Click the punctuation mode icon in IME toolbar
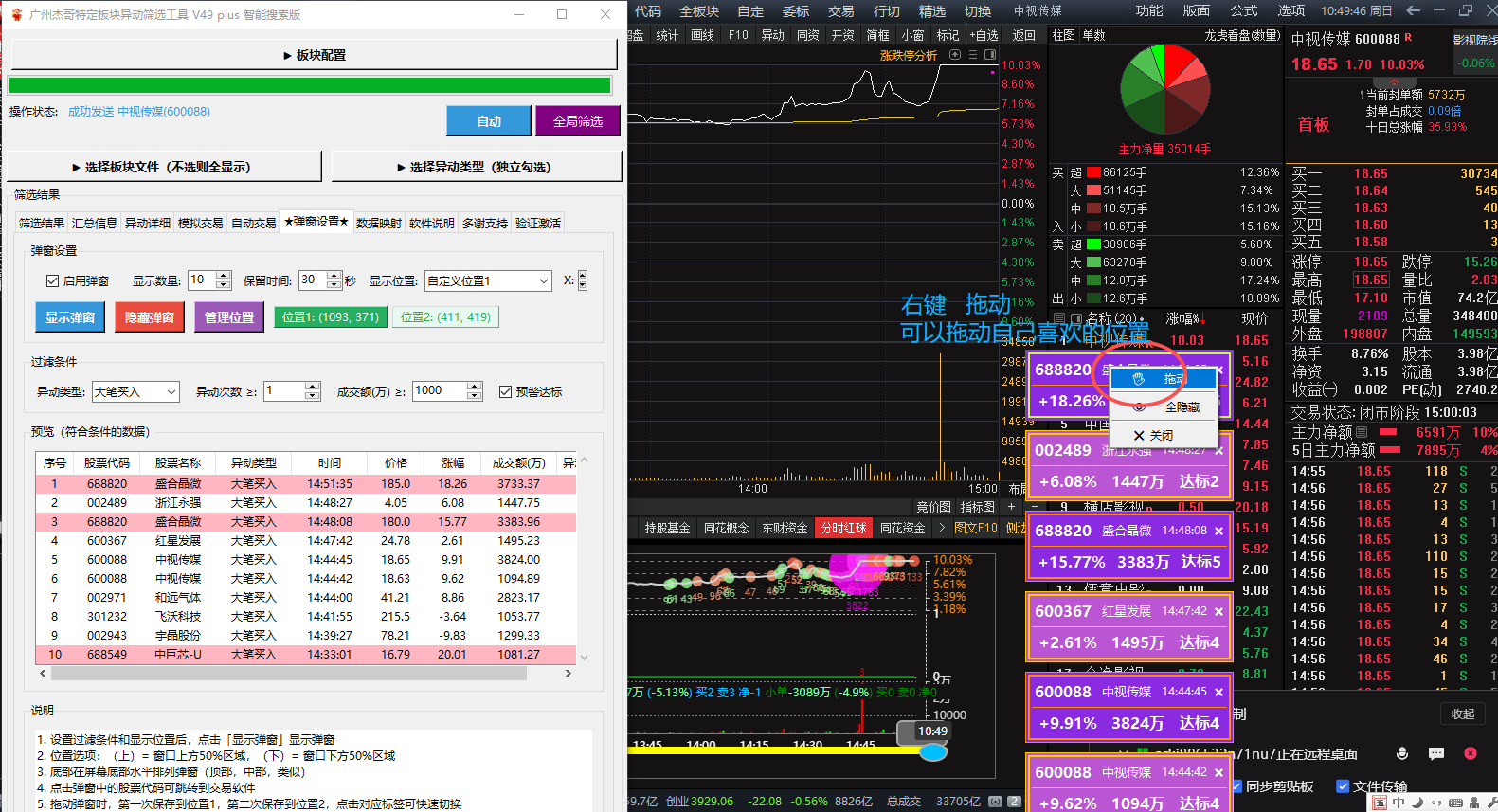The height and width of the screenshot is (812, 1498). 1435,803
